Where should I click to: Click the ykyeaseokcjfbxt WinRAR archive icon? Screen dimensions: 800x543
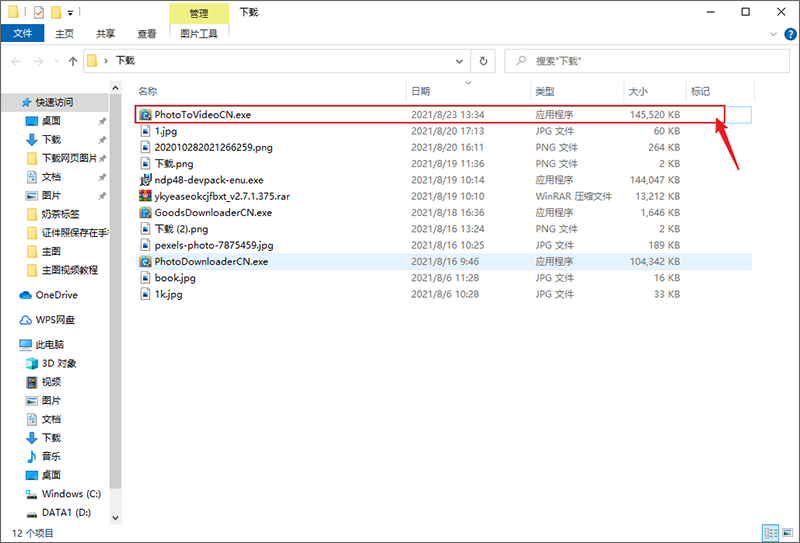pos(146,196)
